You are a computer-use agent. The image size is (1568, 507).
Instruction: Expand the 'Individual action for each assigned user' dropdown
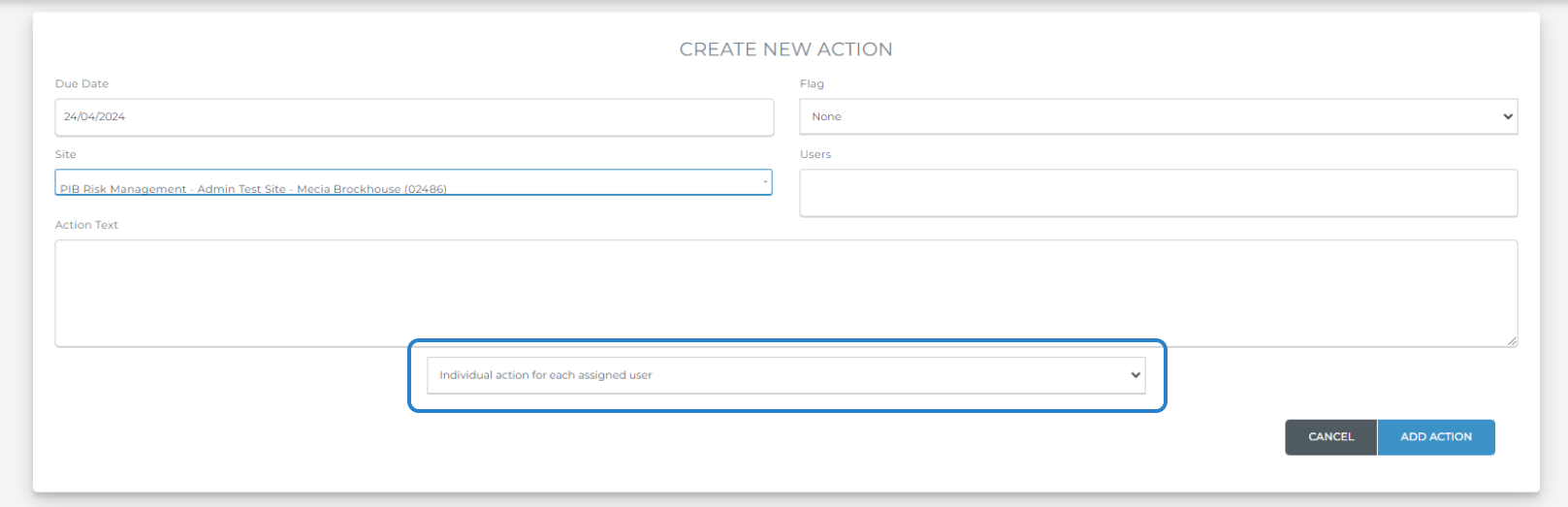click(x=786, y=375)
